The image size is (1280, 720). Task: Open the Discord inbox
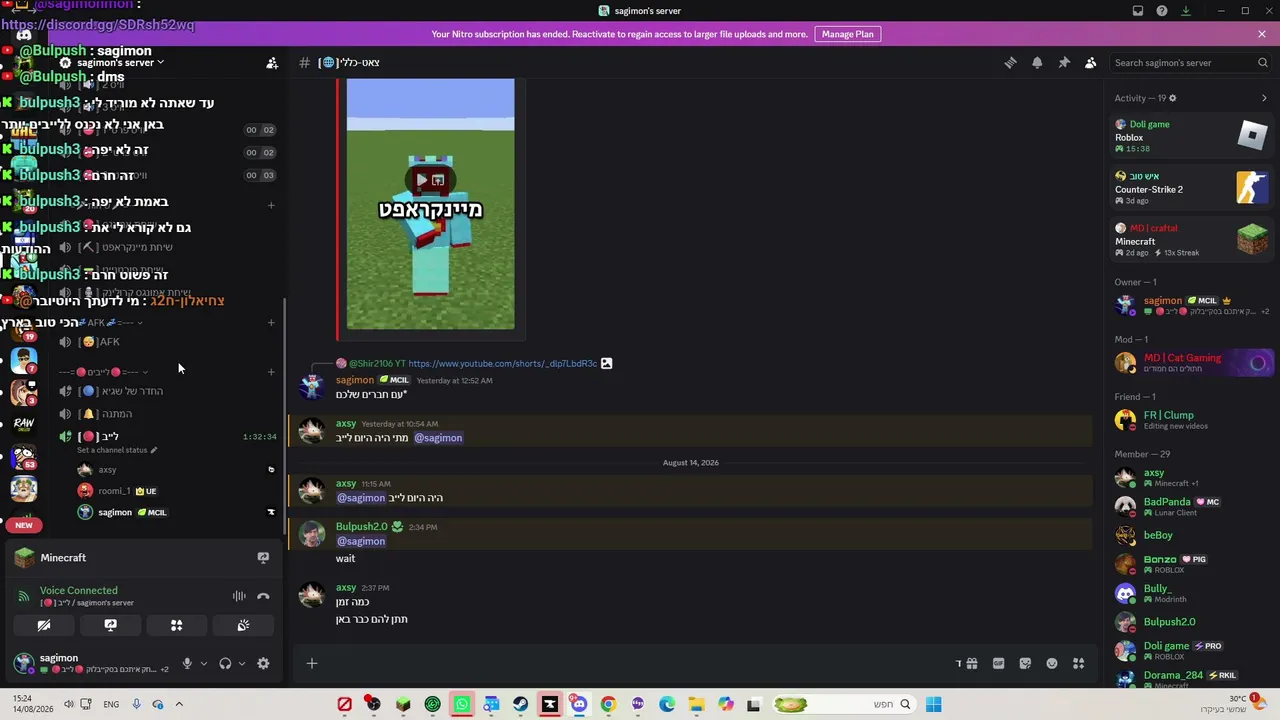1138,11
